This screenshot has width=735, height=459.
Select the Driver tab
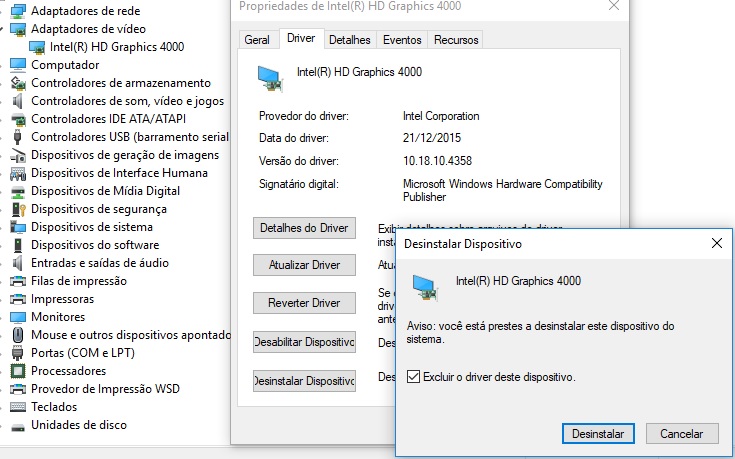[301, 38]
